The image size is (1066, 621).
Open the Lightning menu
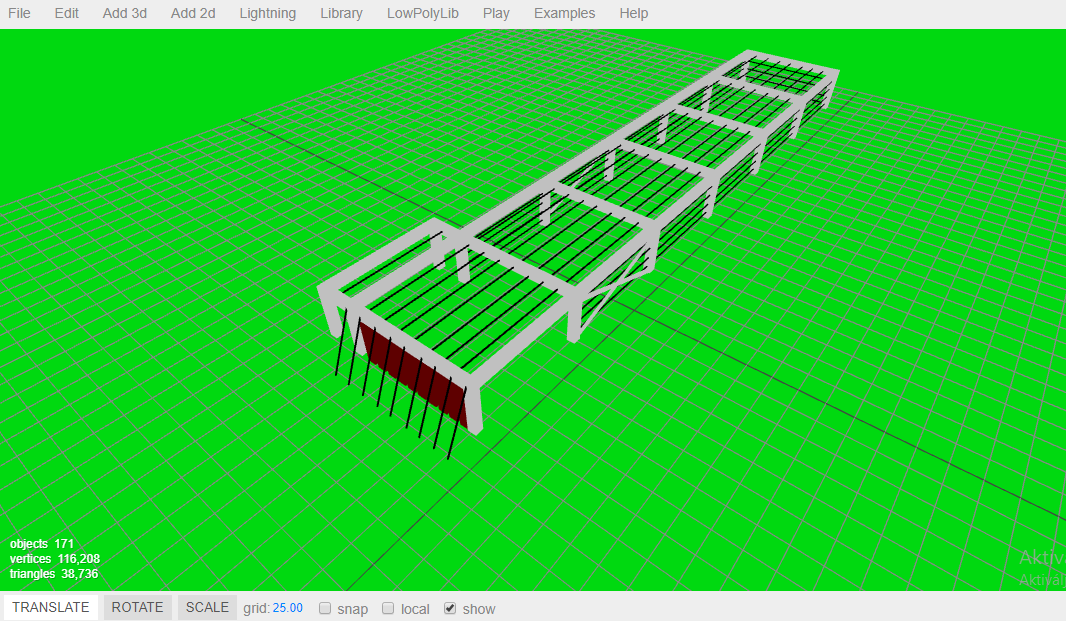(268, 14)
